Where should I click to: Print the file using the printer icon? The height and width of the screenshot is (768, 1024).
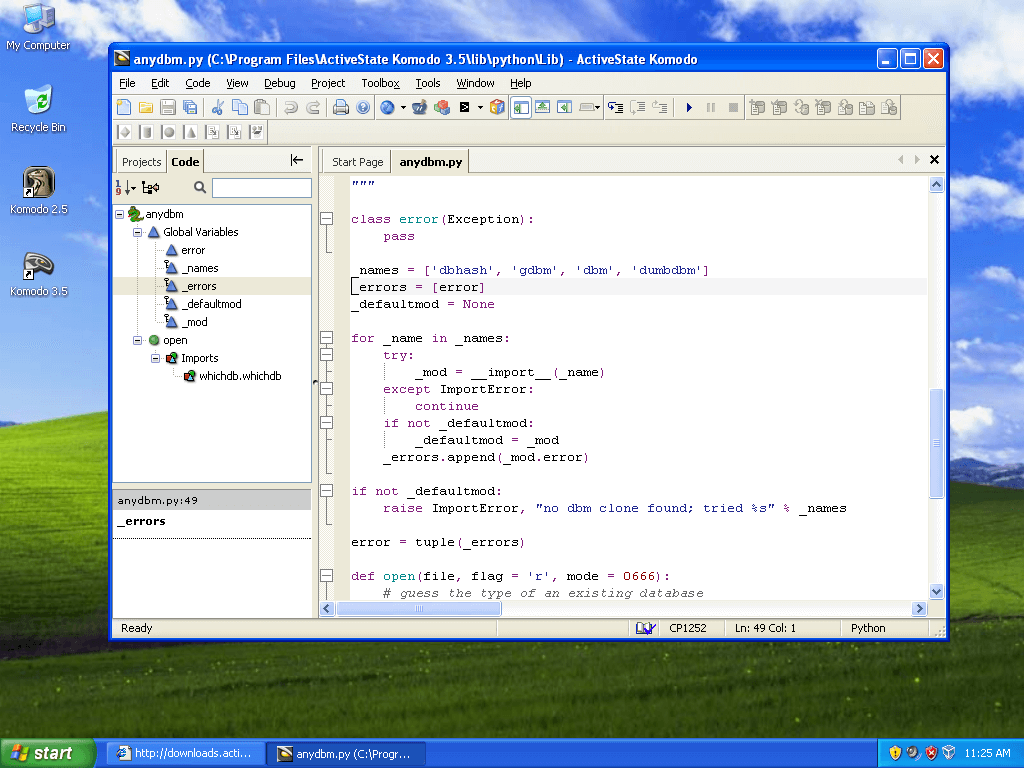tap(341, 107)
